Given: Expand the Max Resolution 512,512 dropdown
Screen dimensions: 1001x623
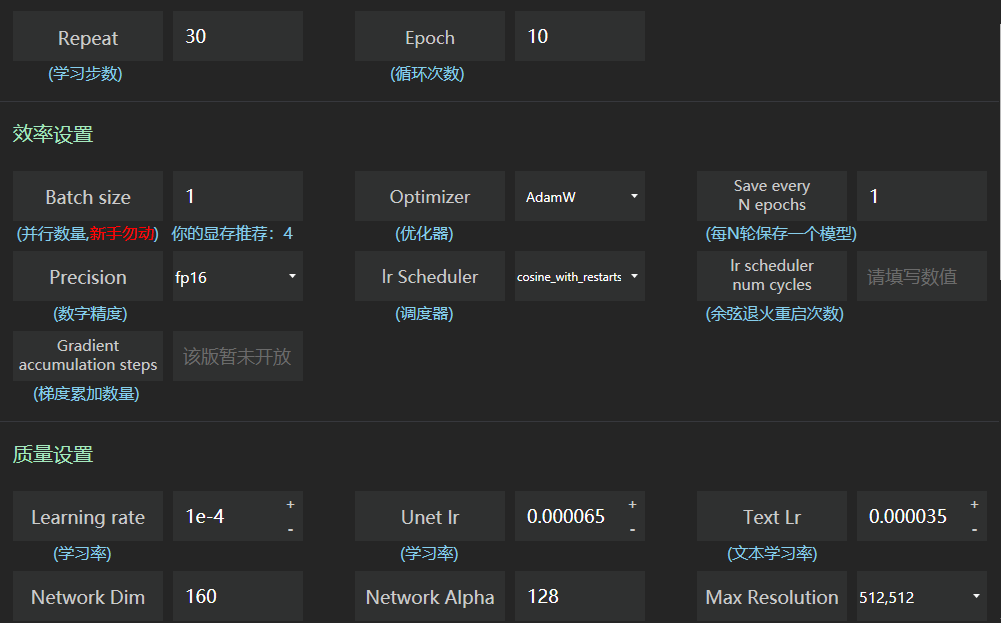Looking at the screenshot, I should point(921,597).
